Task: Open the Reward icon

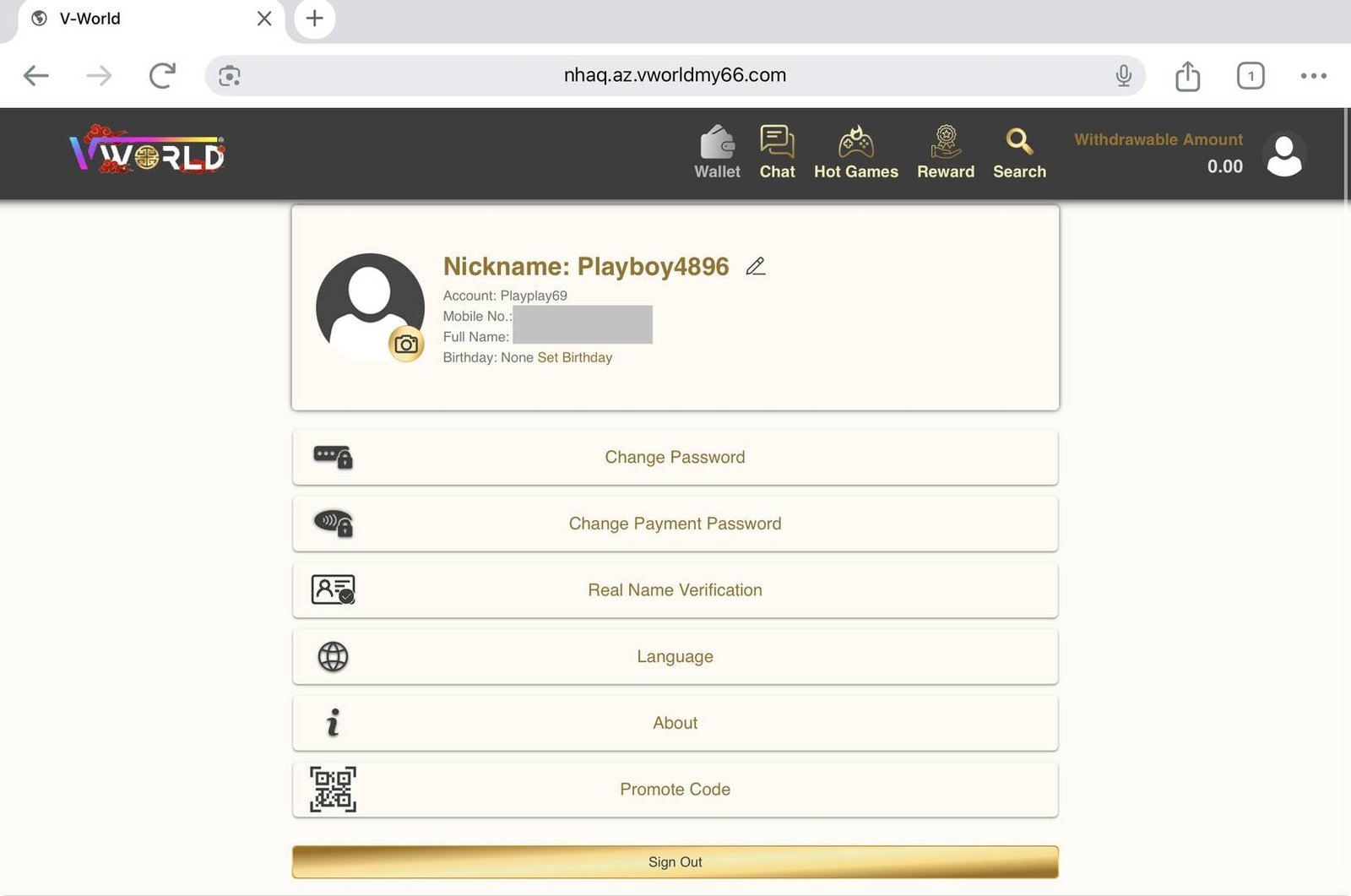Action: pyautogui.click(x=946, y=142)
